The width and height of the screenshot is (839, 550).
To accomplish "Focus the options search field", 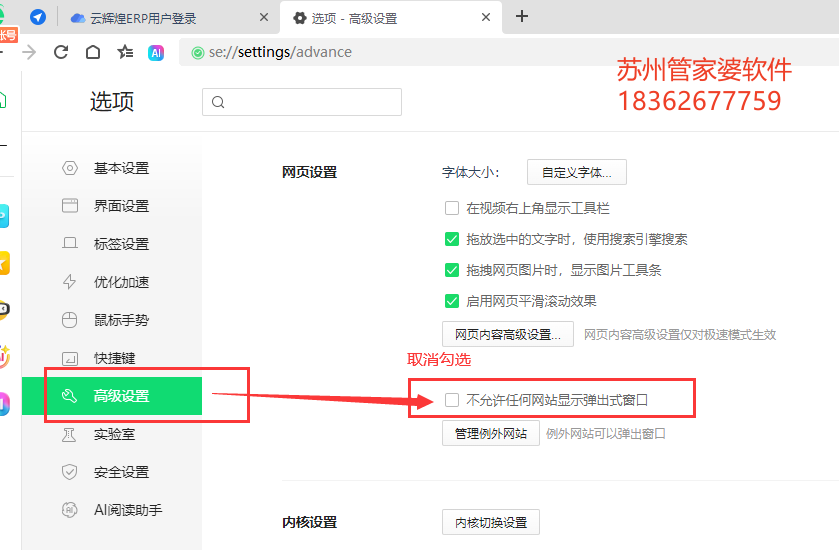I will coord(302,102).
